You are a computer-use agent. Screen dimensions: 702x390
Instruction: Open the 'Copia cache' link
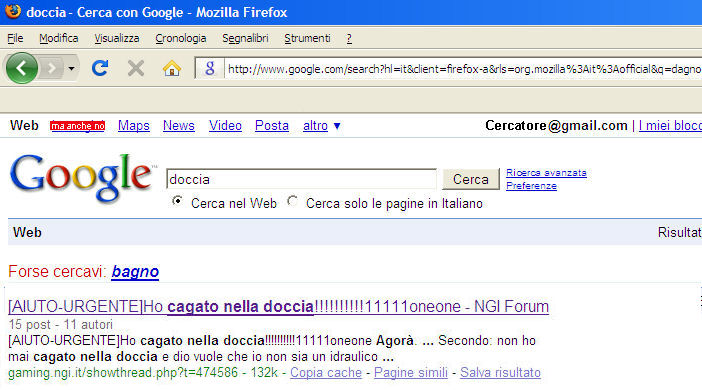pyautogui.click(x=325, y=373)
